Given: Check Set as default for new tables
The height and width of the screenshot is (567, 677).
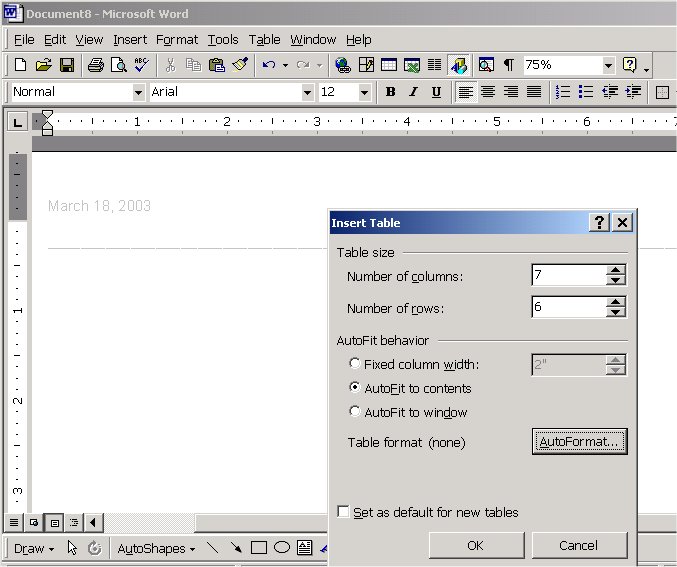Looking at the screenshot, I should 344,512.
